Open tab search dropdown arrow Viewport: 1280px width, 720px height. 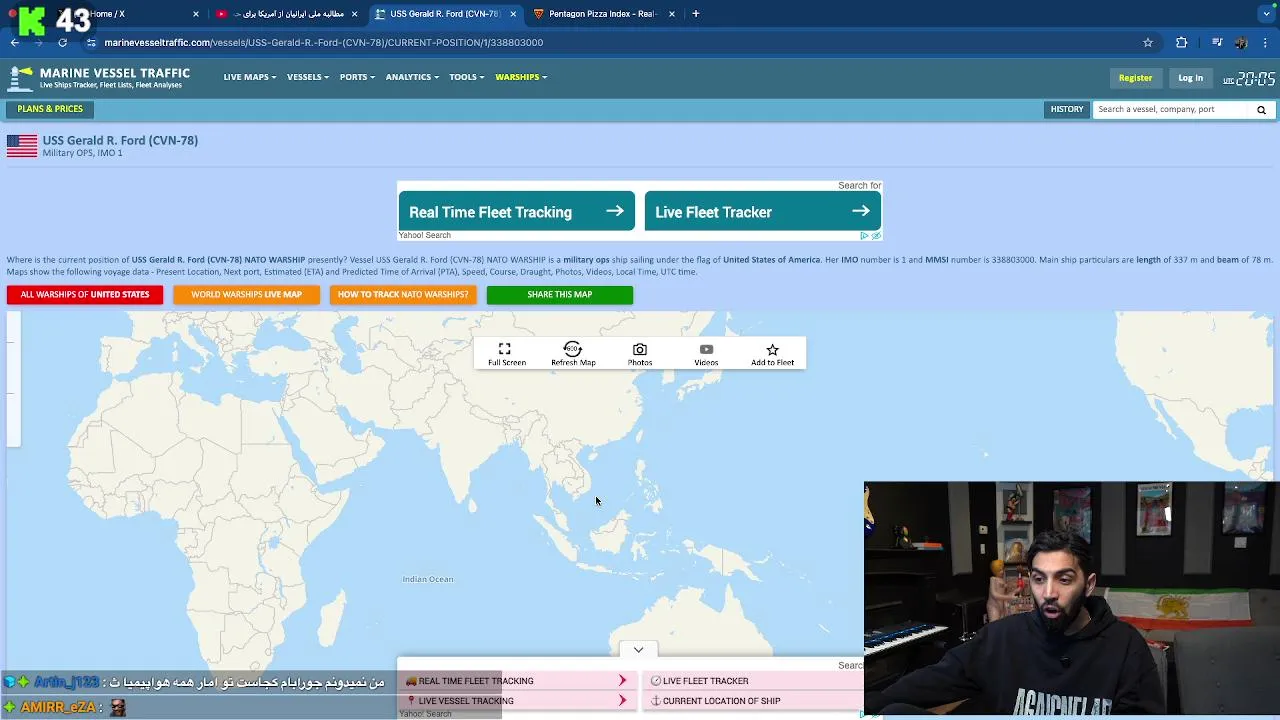(1266, 14)
